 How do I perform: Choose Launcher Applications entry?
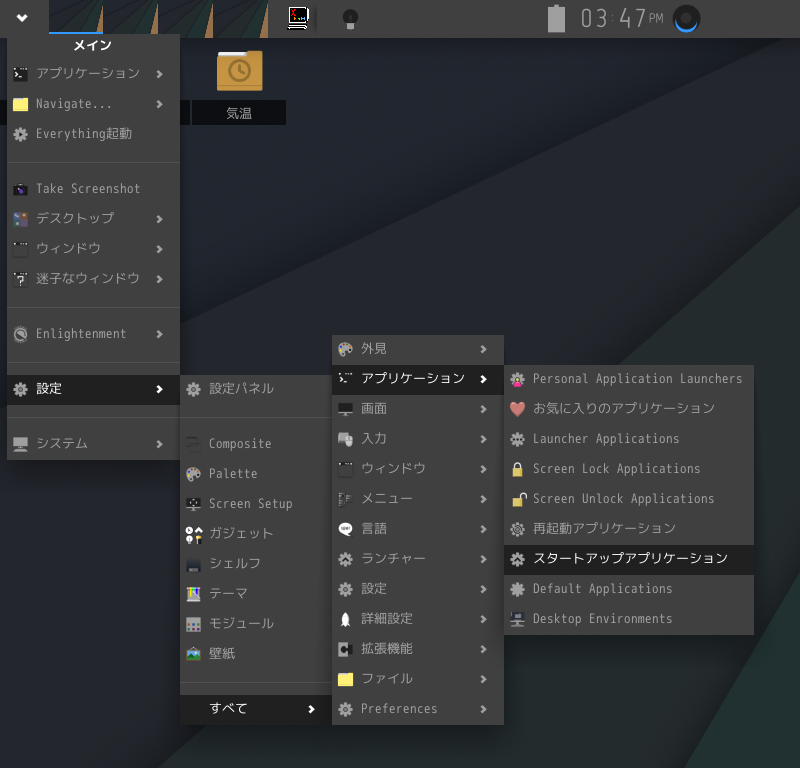coord(629,439)
